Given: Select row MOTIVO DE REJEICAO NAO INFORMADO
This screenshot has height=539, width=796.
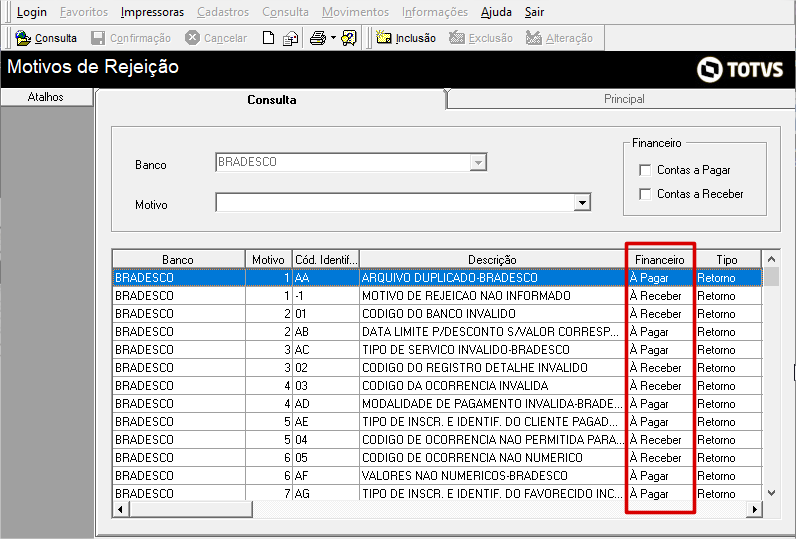Looking at the screenshot, I should 437,295.
